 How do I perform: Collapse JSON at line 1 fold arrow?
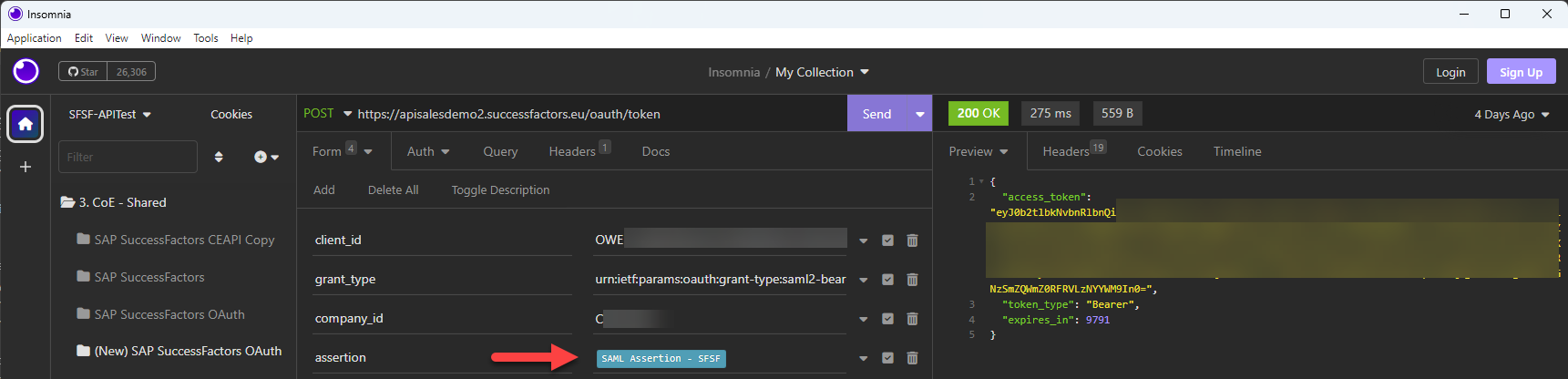click(x=981, y=181)
